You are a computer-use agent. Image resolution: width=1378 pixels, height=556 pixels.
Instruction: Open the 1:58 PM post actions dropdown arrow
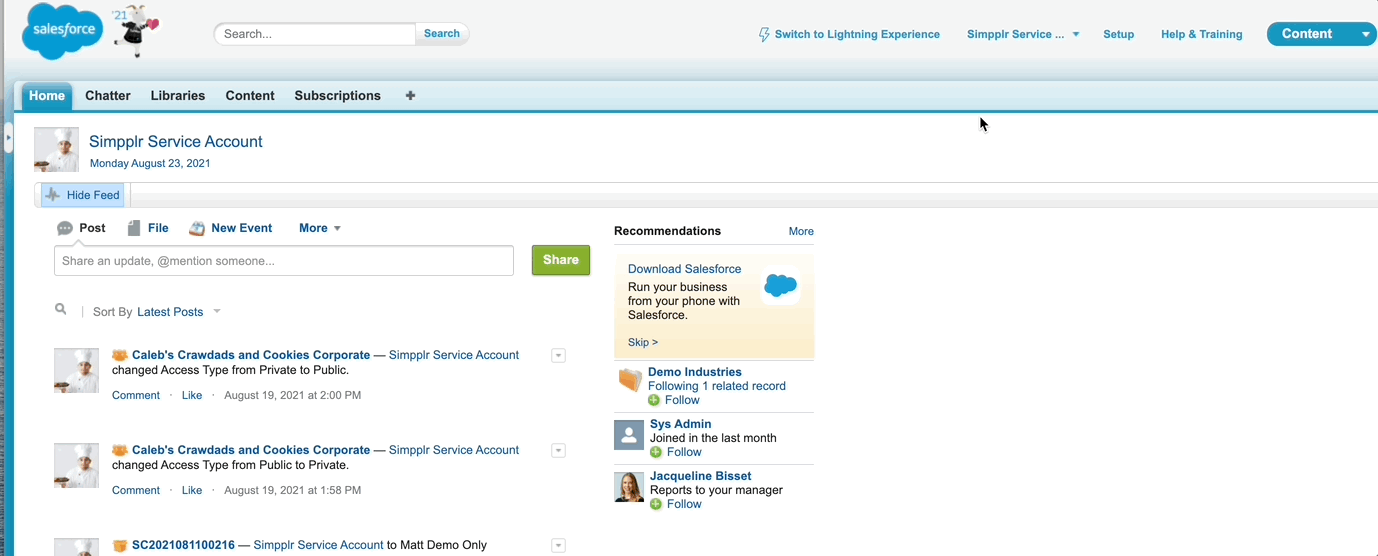coord(559,450)
